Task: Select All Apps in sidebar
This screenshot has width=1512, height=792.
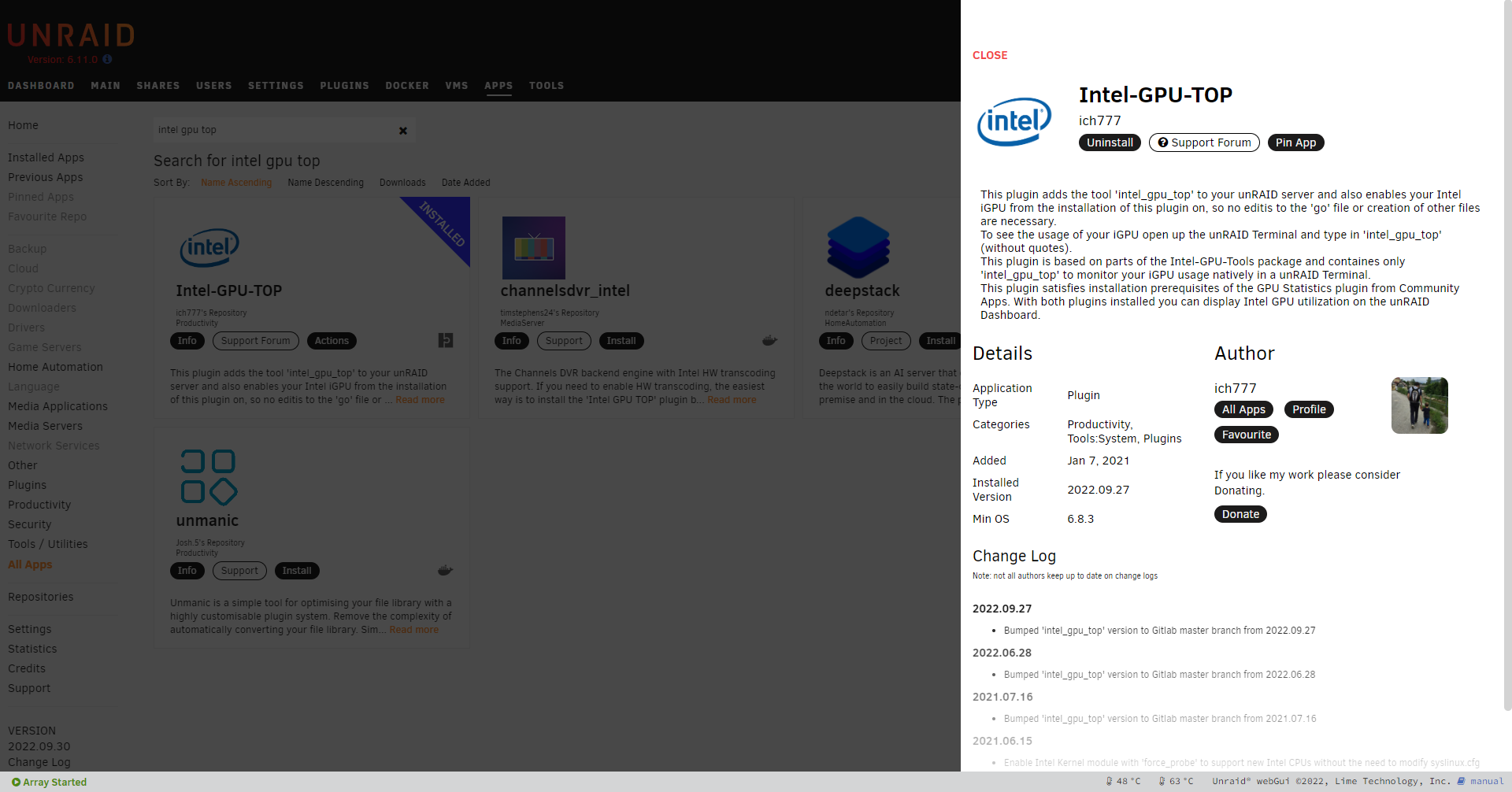Action: [30, 564]
